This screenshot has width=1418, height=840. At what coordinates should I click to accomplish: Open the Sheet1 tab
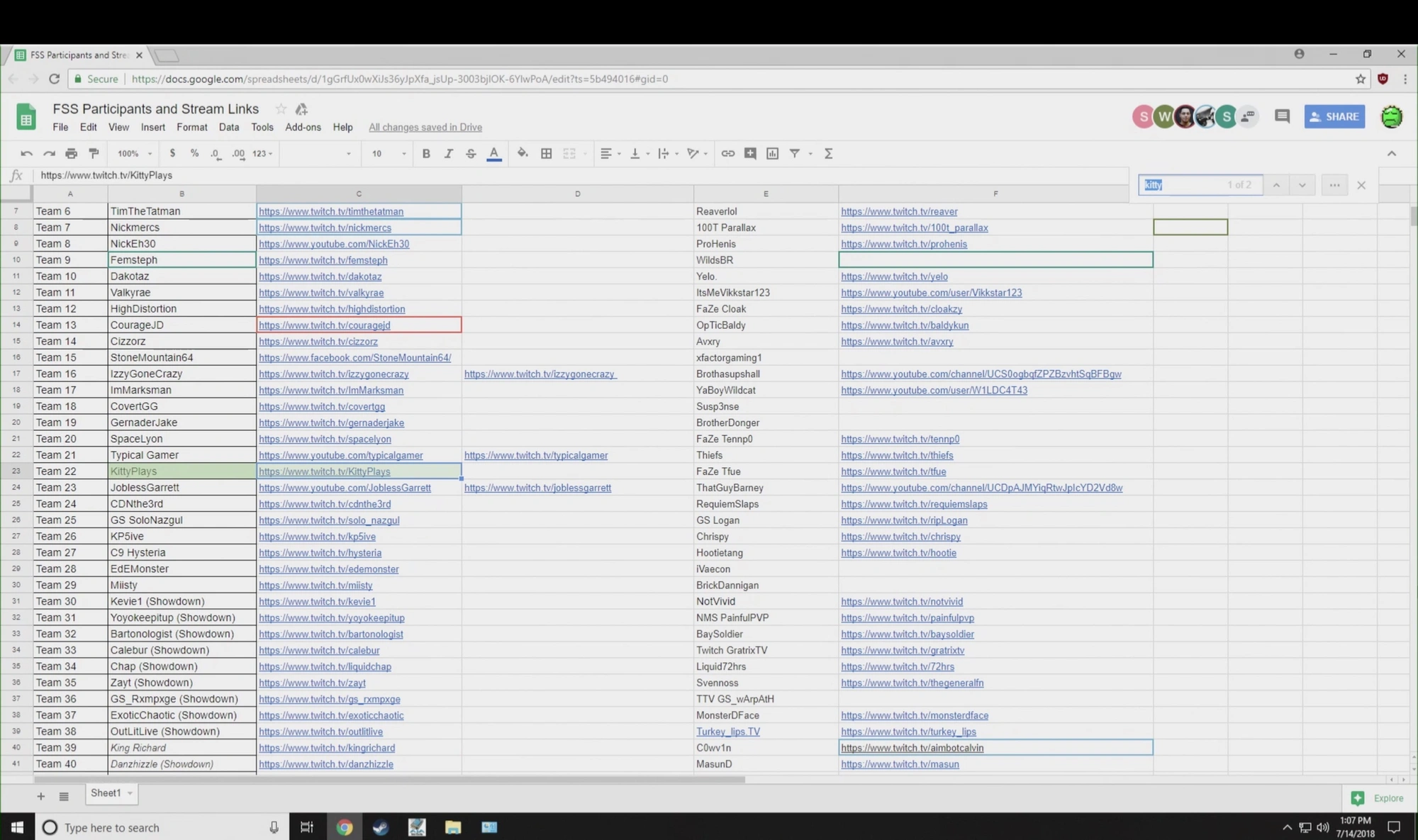pyautogui.click(x=111, y=793)
